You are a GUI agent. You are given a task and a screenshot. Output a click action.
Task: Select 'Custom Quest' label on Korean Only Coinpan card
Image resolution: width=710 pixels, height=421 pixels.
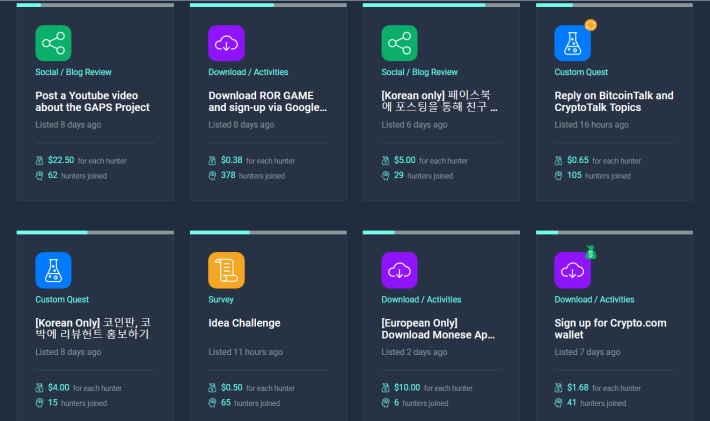coord(62,299)
